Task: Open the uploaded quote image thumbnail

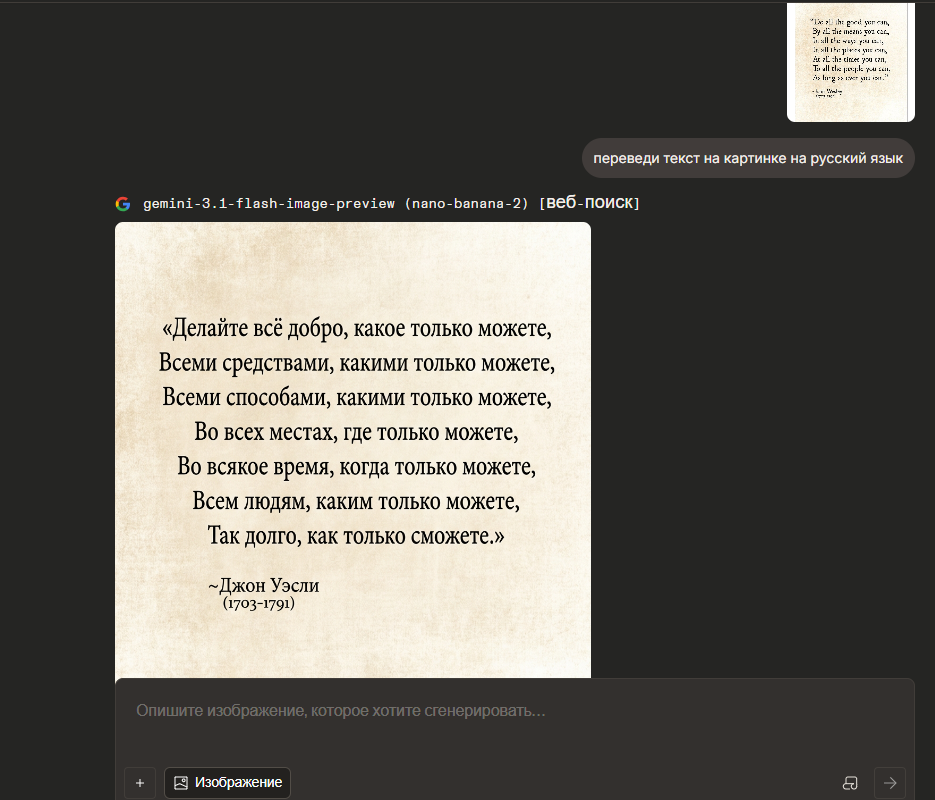Action: [850, 62]
